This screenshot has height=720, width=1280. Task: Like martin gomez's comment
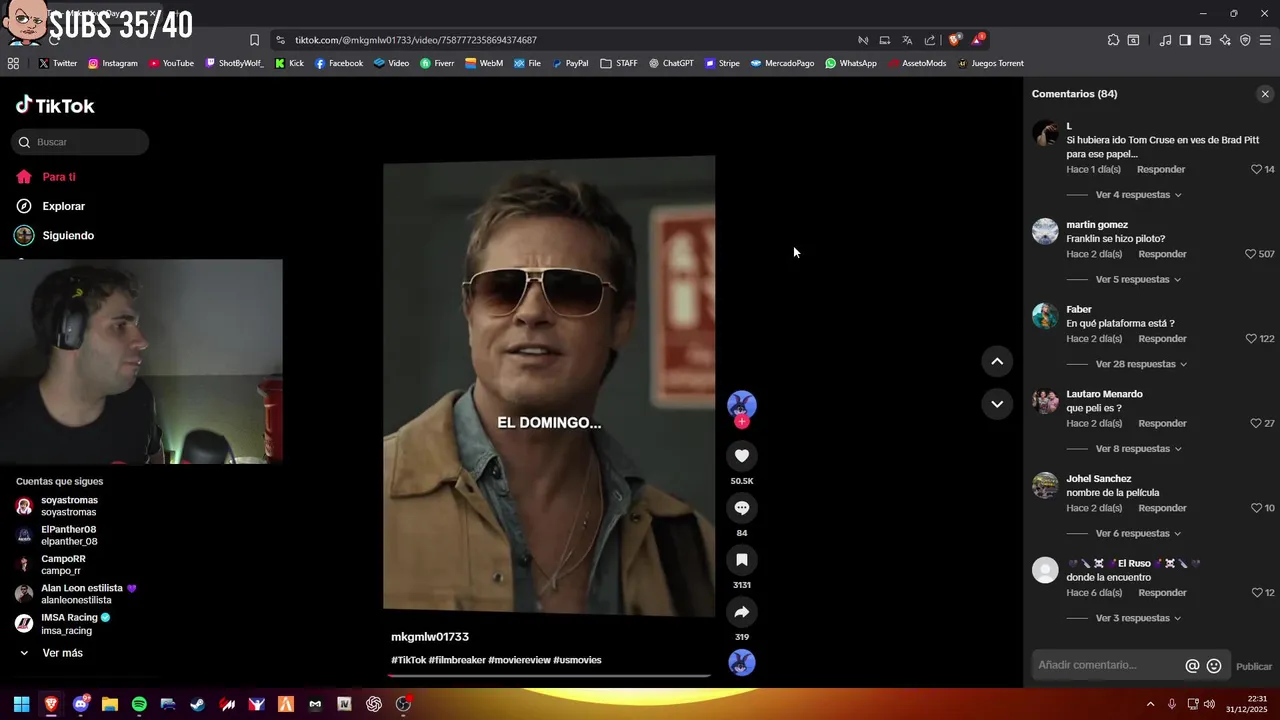(x=1251, y=254)
